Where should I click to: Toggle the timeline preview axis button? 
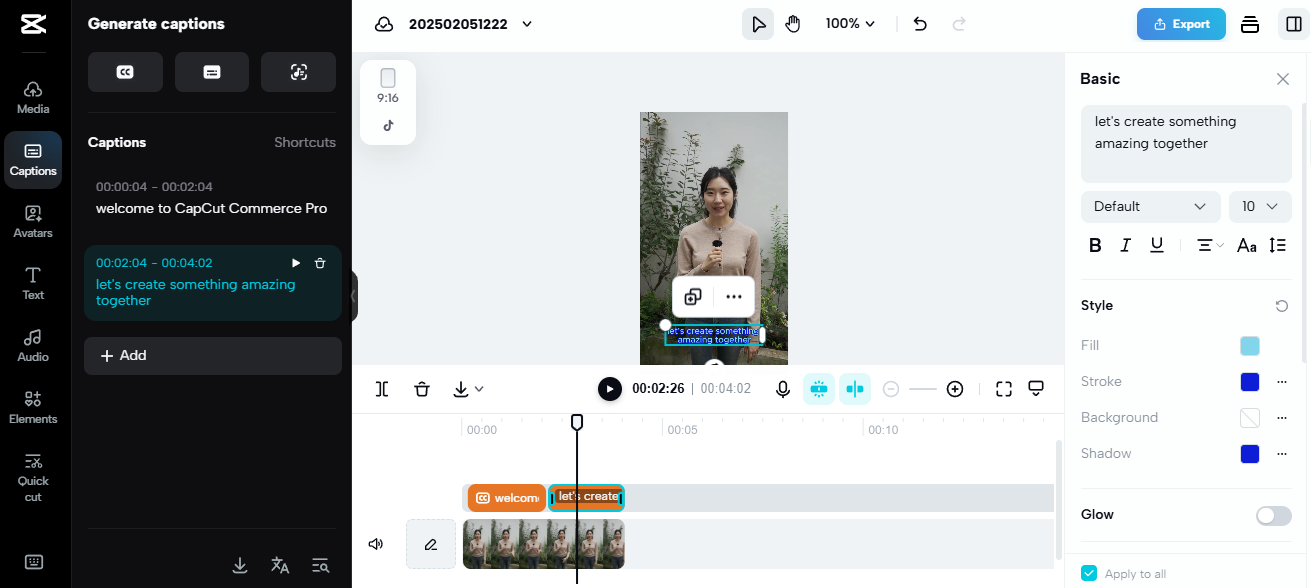(855, 389)
